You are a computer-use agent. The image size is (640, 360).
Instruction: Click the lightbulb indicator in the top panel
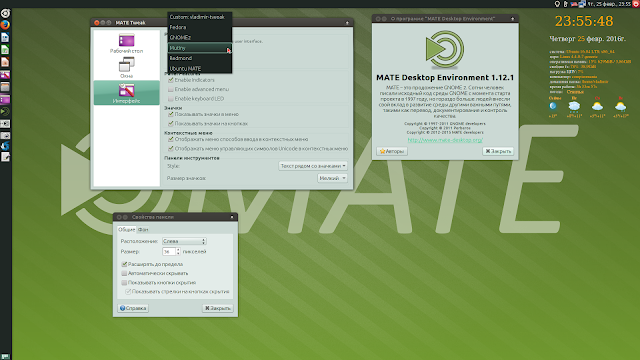pos(557,4)
